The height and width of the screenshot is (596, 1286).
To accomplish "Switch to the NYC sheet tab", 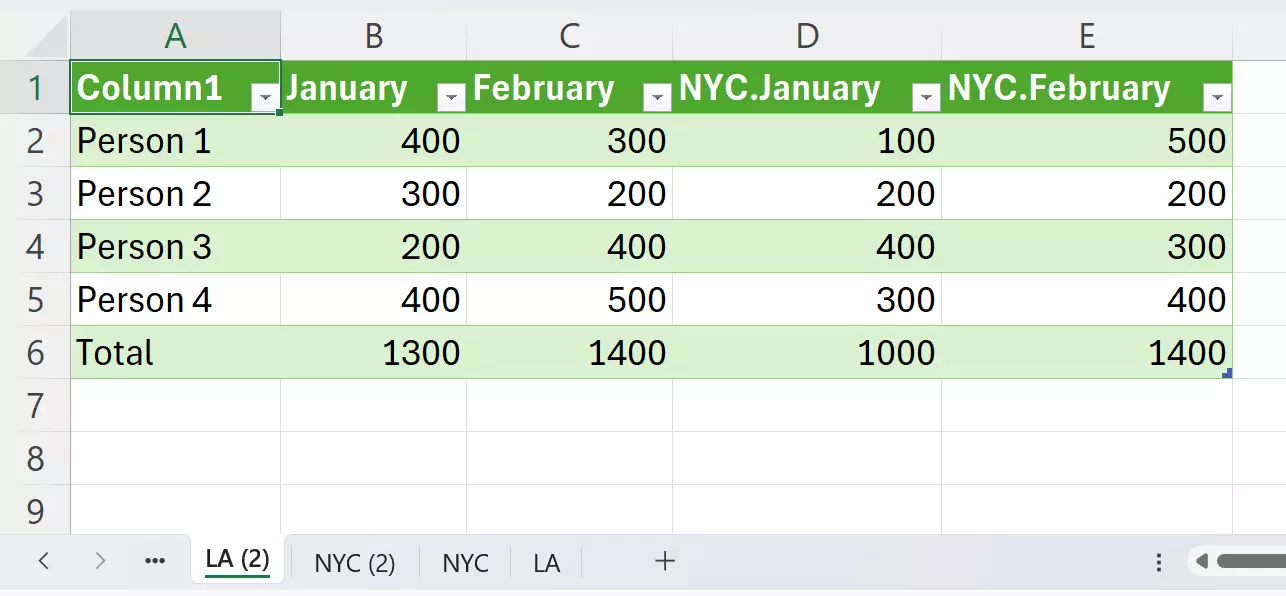I will point(466,563).
